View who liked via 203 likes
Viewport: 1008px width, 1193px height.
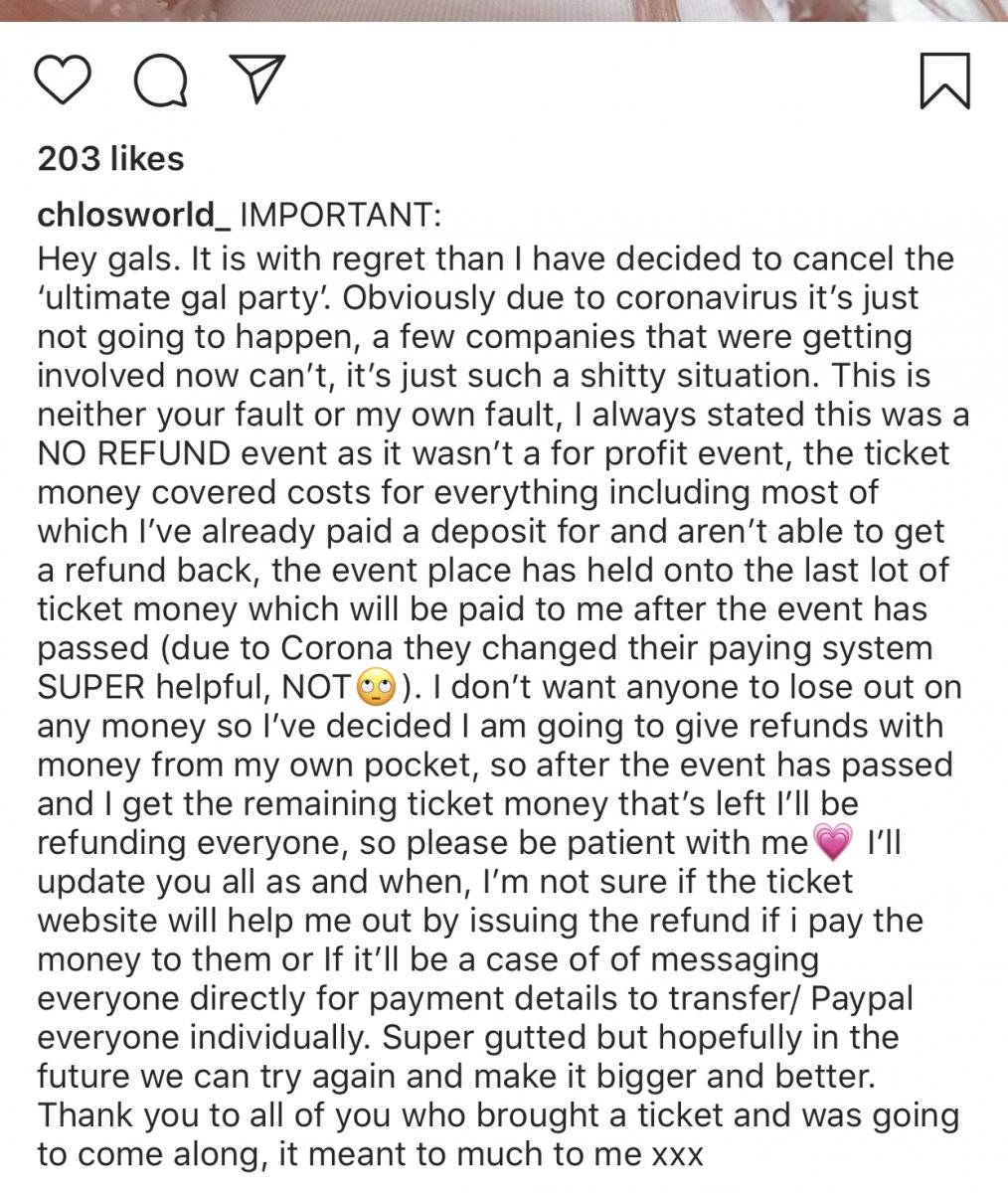[110, 159]
